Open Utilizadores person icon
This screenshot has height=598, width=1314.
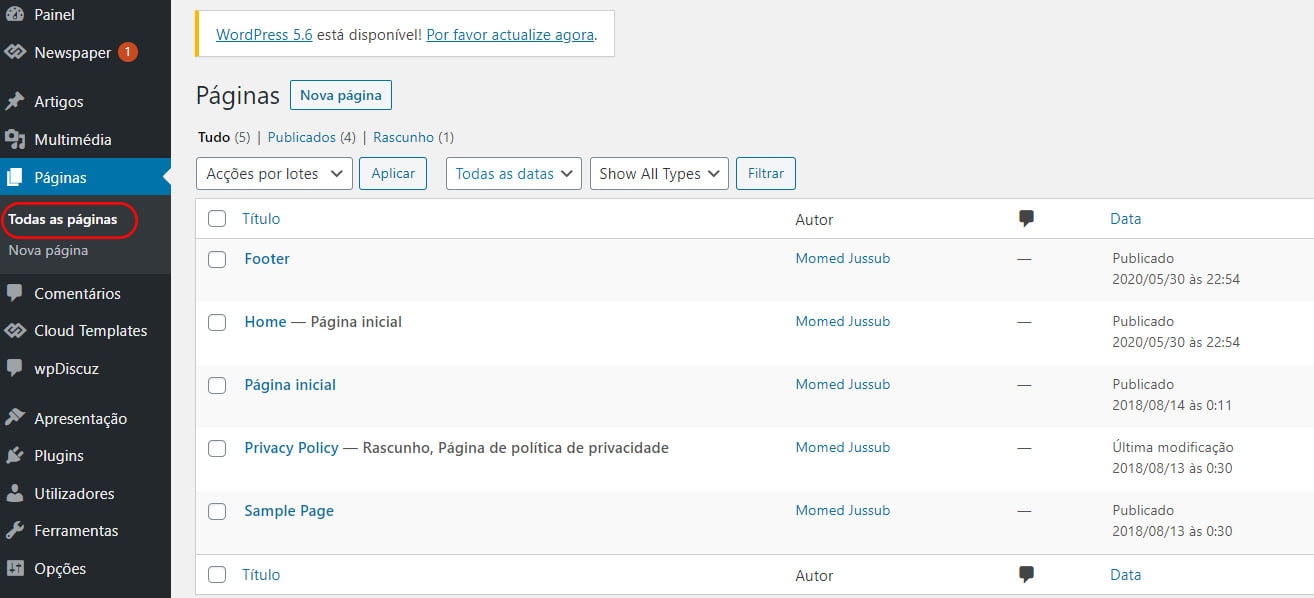pyautogui.click(x=15, y=494)
